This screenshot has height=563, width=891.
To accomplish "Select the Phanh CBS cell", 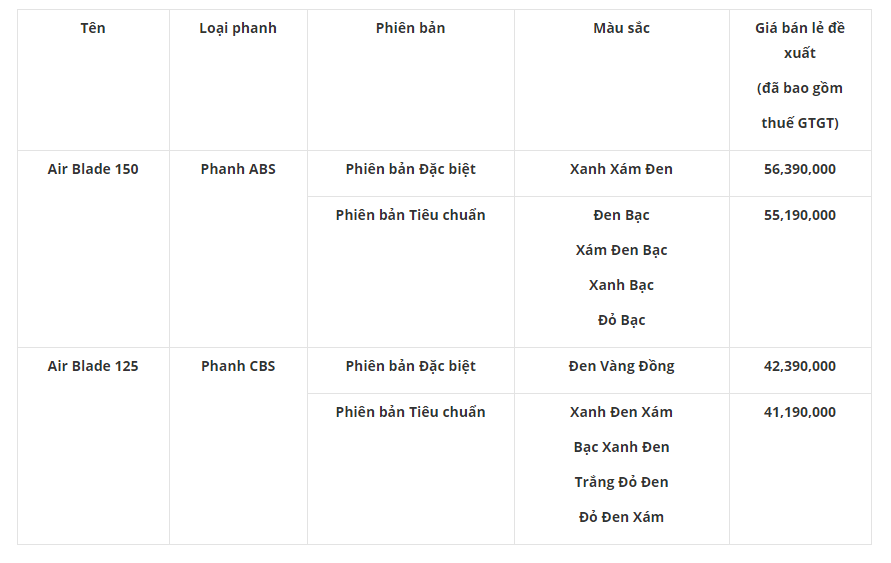I will pos(238,366).
